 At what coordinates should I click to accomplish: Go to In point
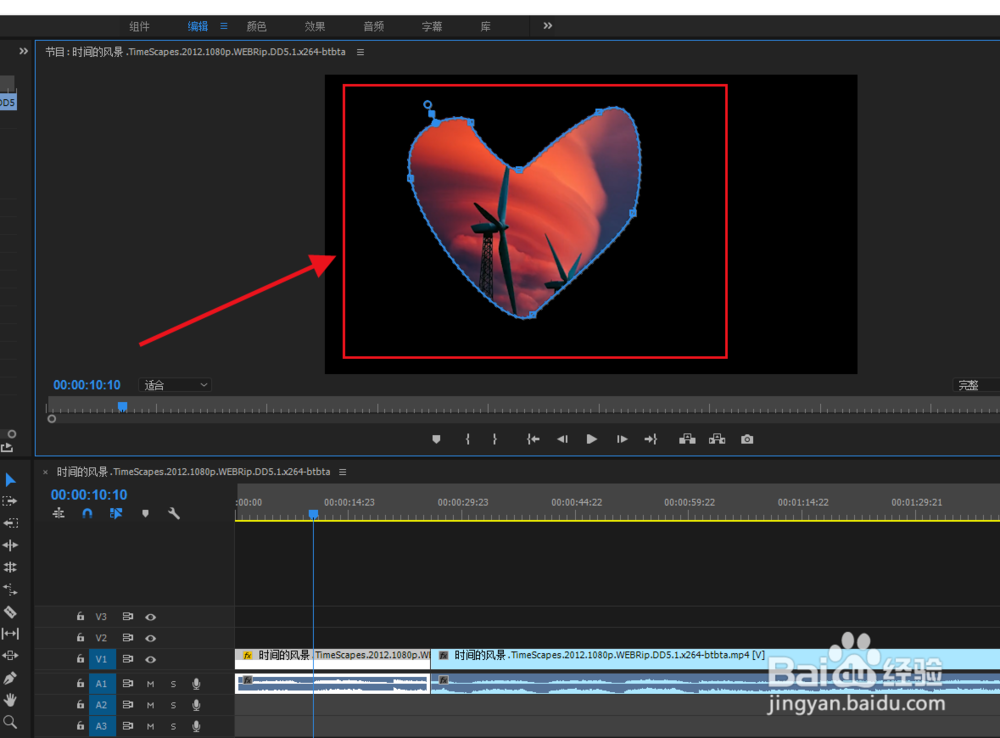533,439
